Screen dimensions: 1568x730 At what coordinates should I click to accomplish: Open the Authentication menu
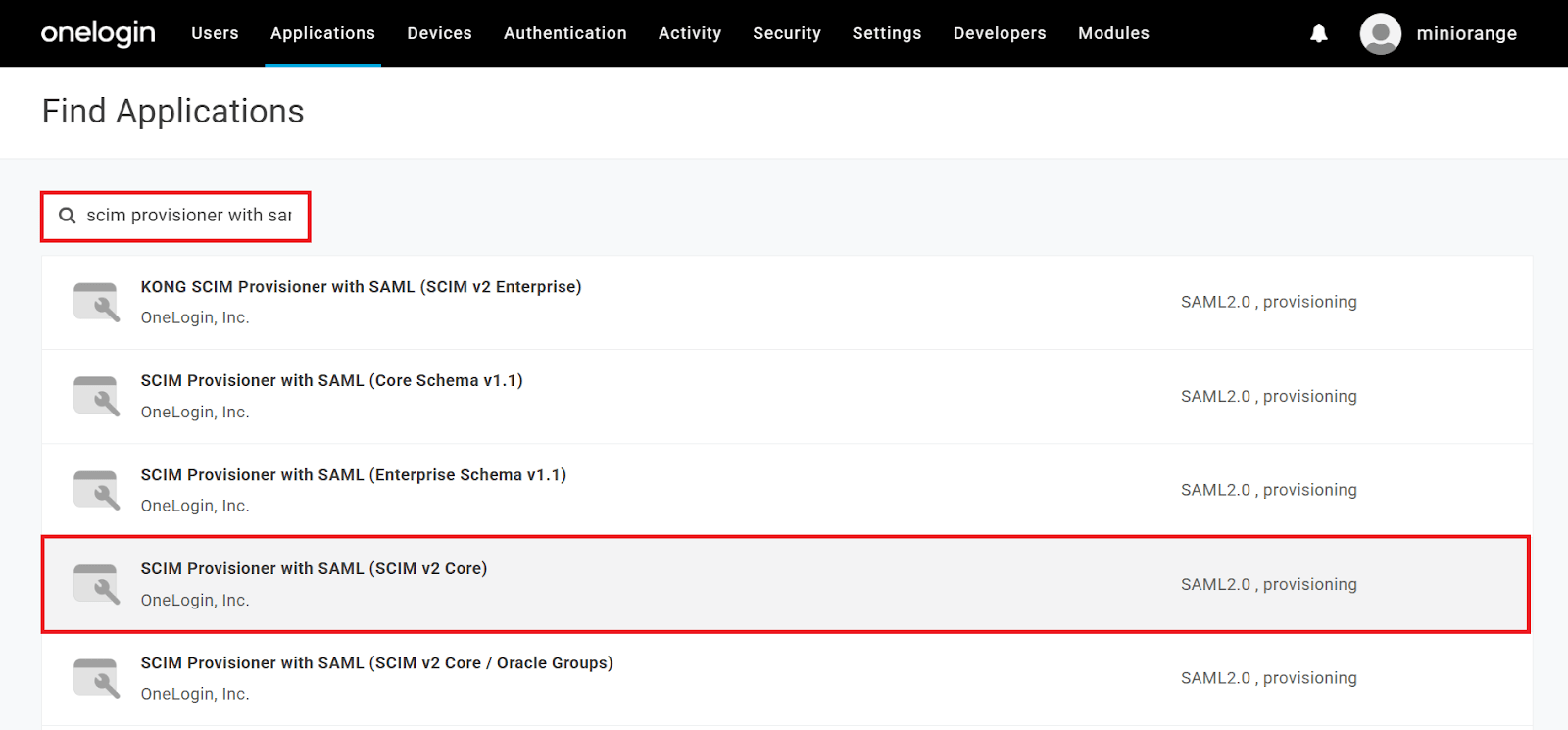(565, 33)
